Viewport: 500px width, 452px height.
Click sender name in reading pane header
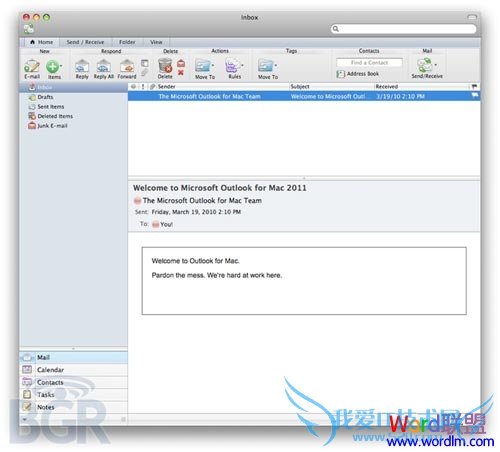click(202, 201)
